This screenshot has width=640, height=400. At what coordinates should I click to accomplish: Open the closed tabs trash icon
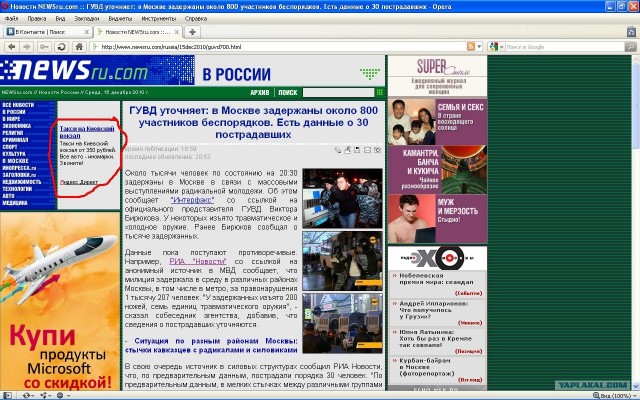point(631,31)
